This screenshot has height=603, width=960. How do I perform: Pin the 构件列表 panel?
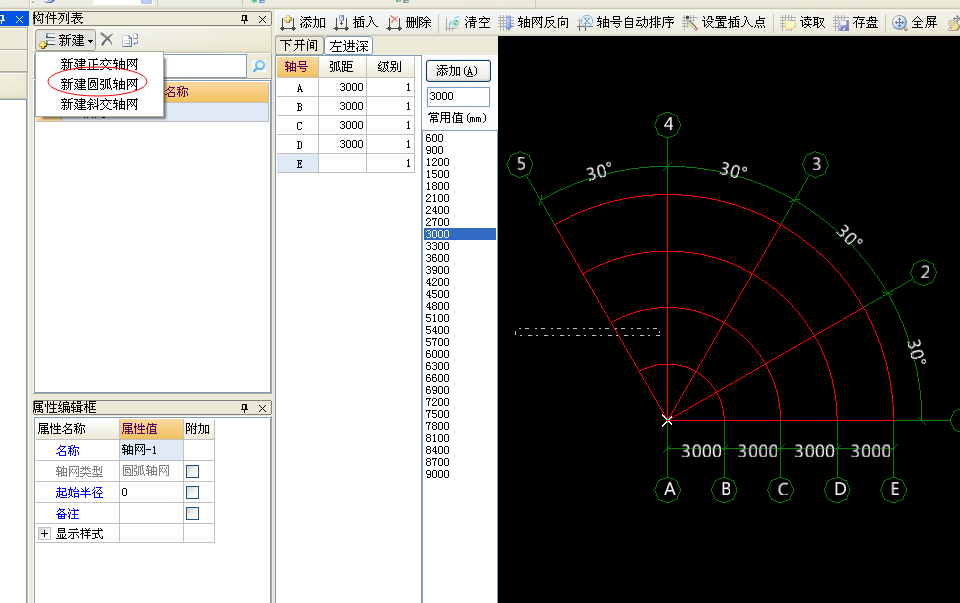[x=244, y=19]
